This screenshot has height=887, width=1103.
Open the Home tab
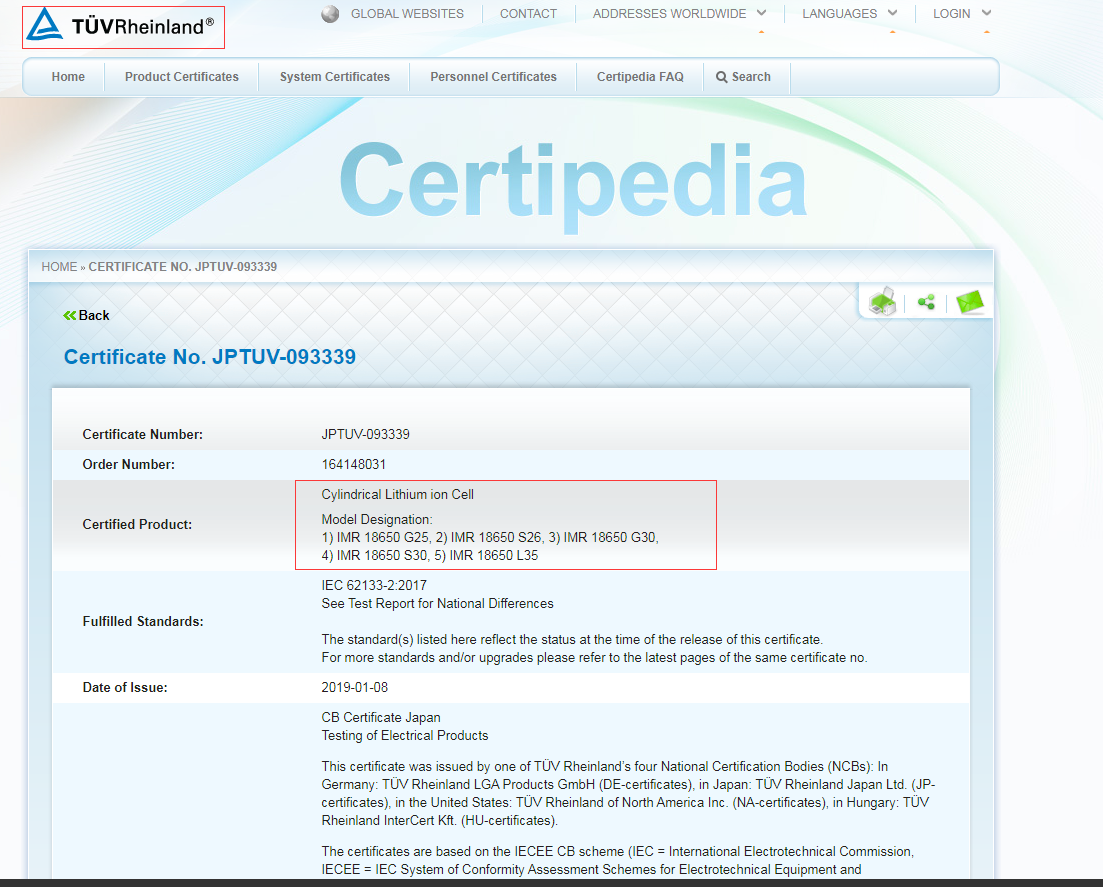tap(68, 77)
